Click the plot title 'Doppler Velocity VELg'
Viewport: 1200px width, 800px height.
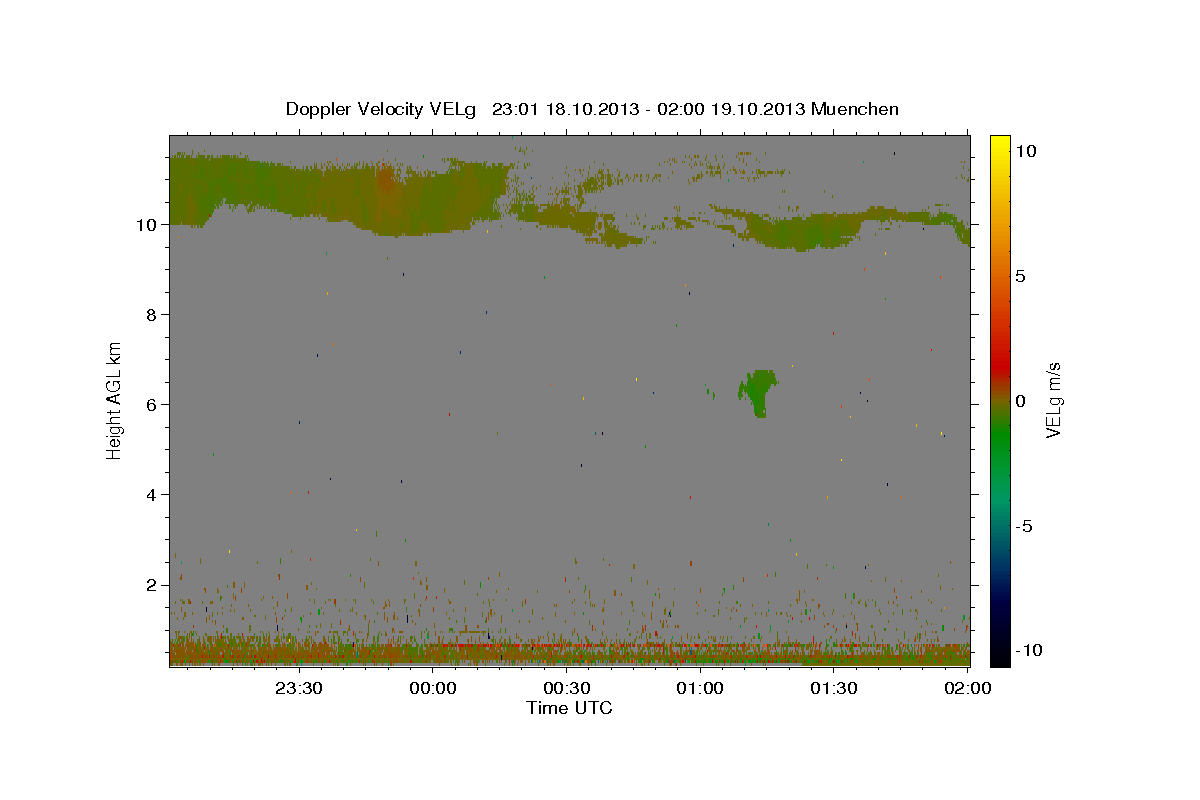(x=382, y=109)
